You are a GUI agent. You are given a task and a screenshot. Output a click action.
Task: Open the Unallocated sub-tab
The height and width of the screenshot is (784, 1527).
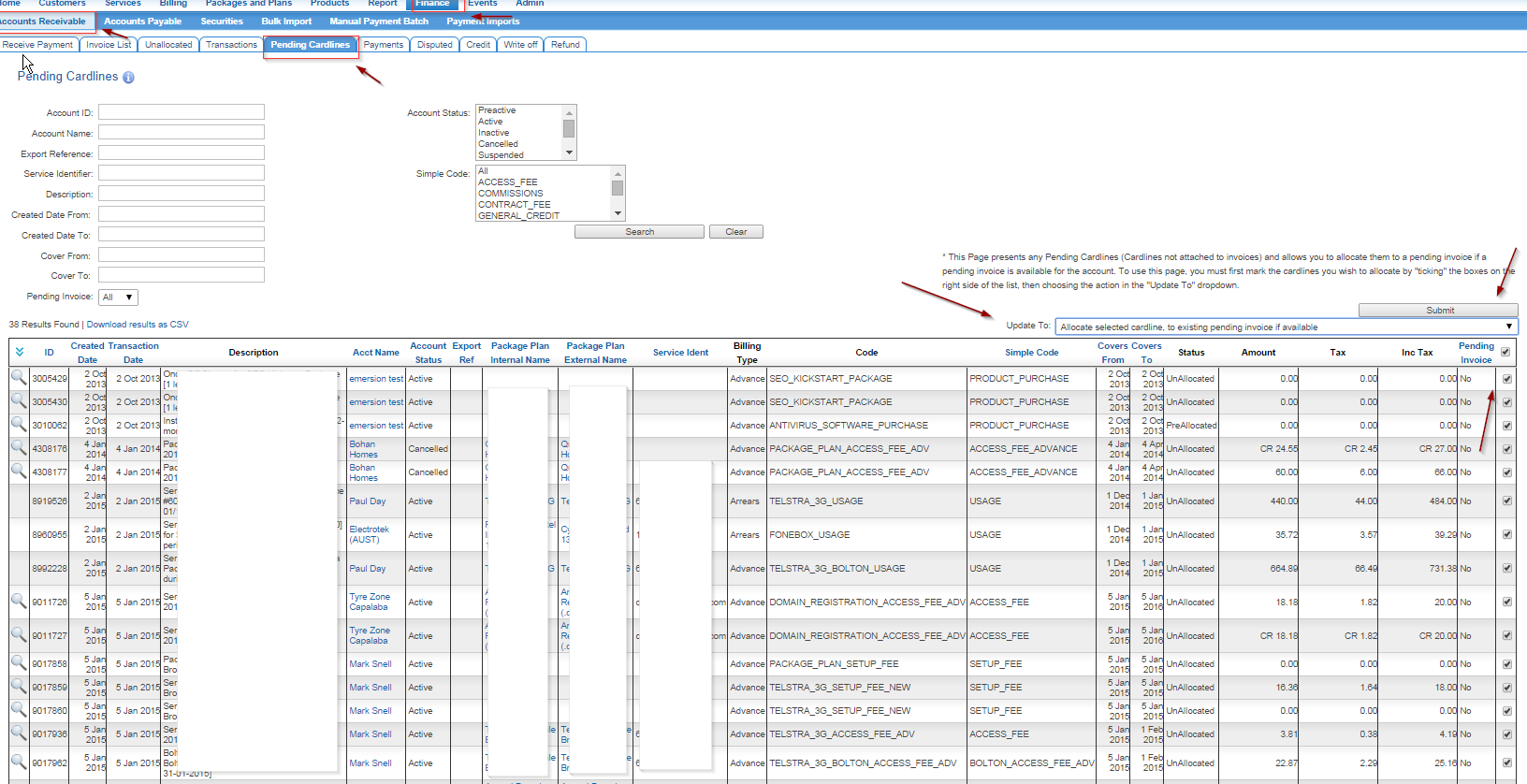tap(168, 44)
